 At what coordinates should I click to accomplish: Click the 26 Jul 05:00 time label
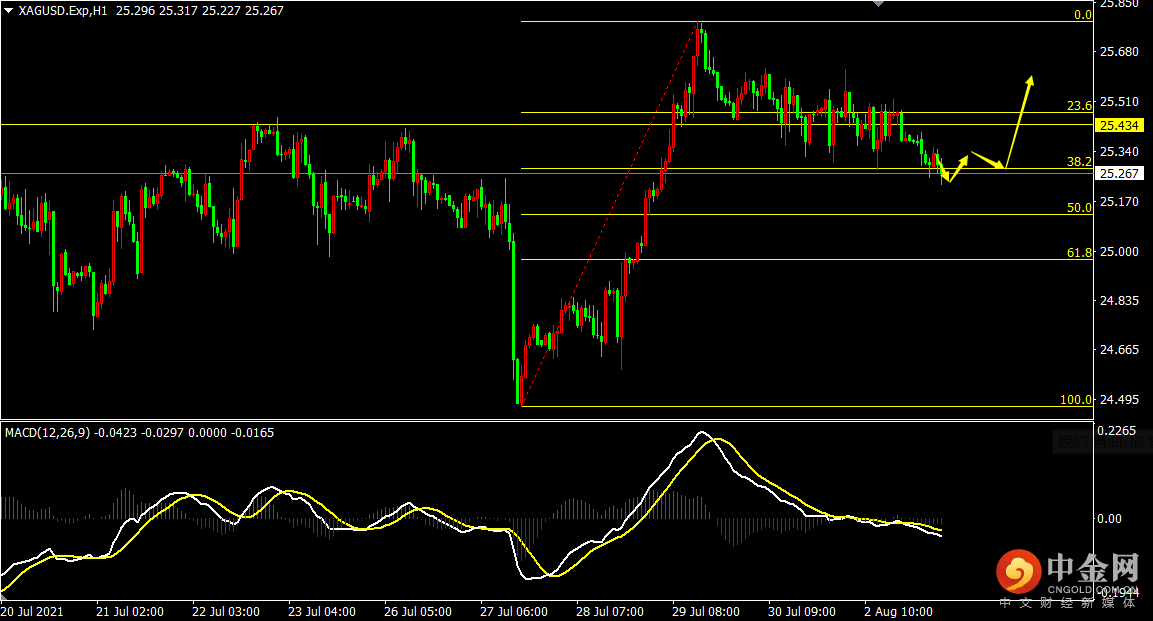pyautogui.click(x=418, y=611)
